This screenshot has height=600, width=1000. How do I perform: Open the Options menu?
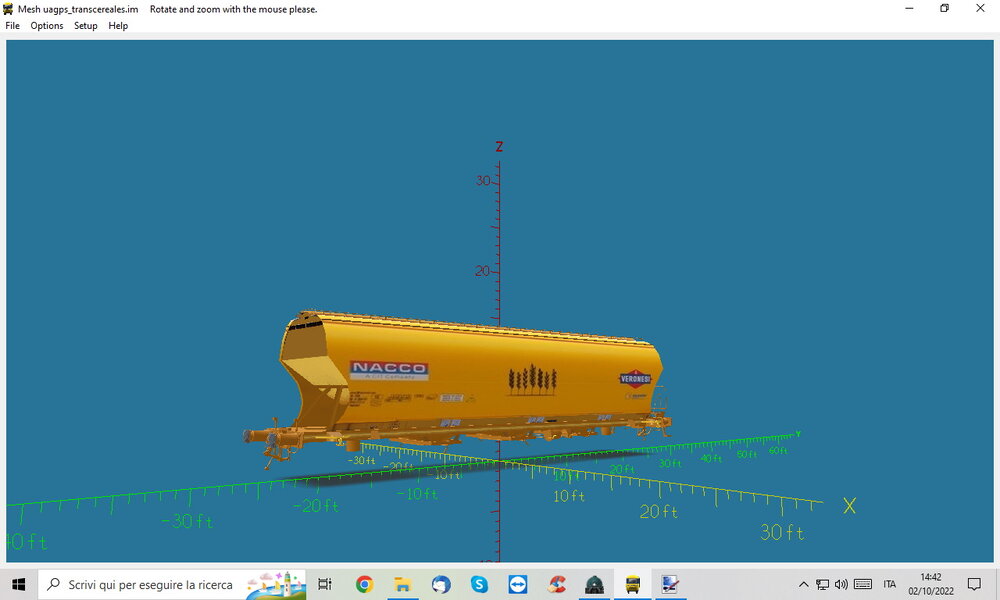pos(47,26)
